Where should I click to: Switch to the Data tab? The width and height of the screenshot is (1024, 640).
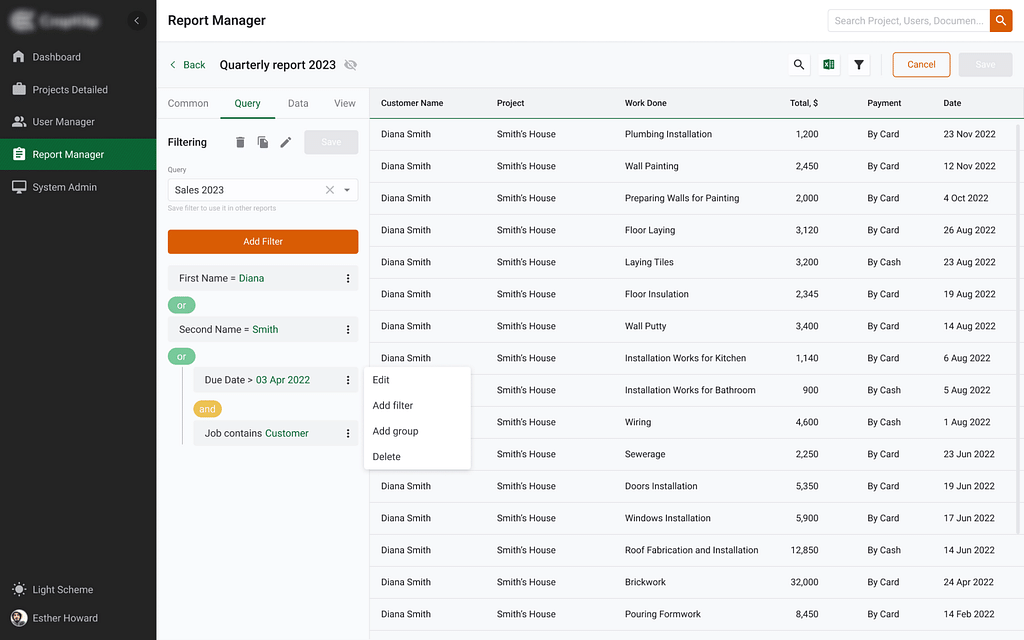298,103
